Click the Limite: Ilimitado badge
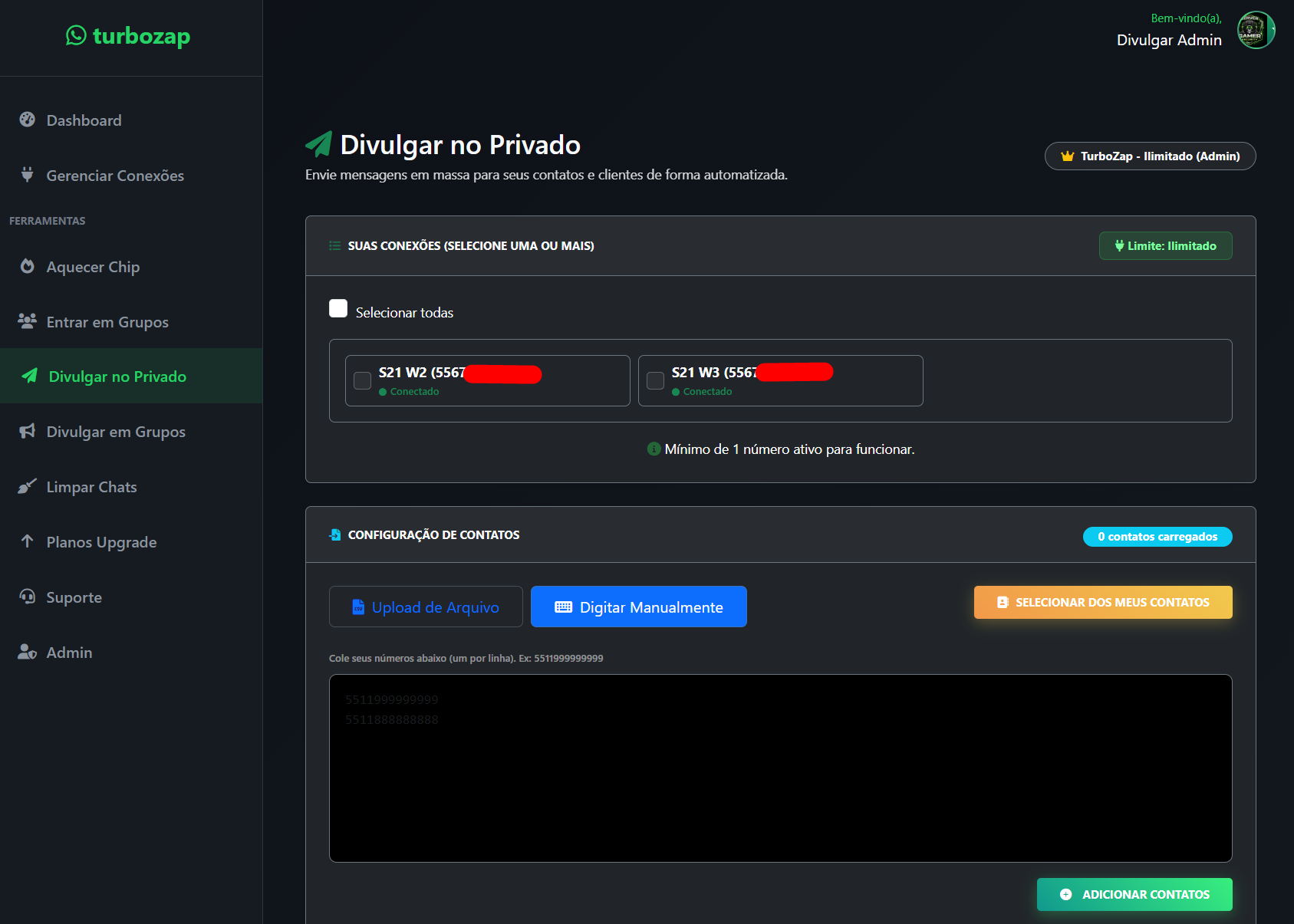Image resolution: width=1294 pixels, height=924 pixels. coord(1166,246)
